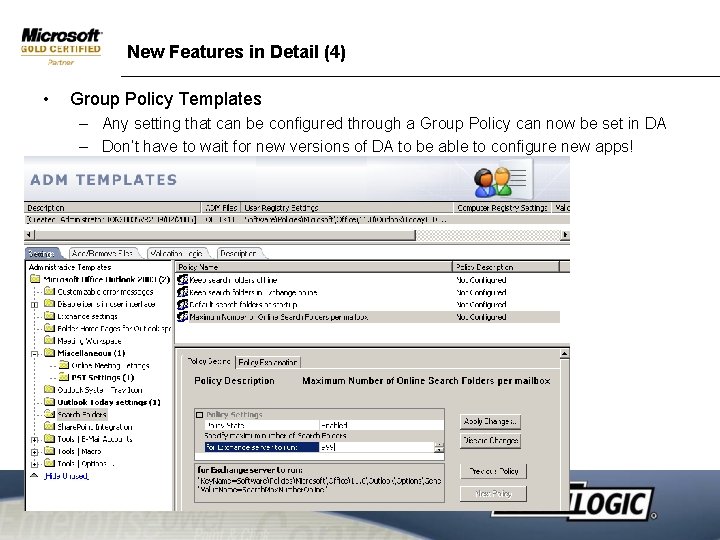Click the Discard Changes button

(490, 440)
